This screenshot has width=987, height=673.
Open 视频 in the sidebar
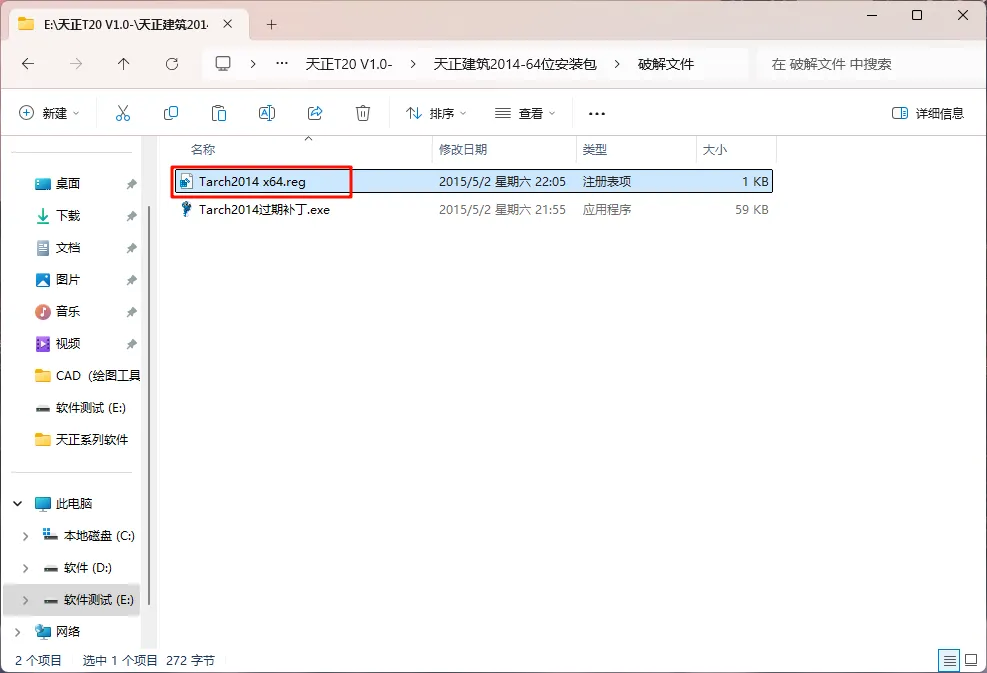68,344
